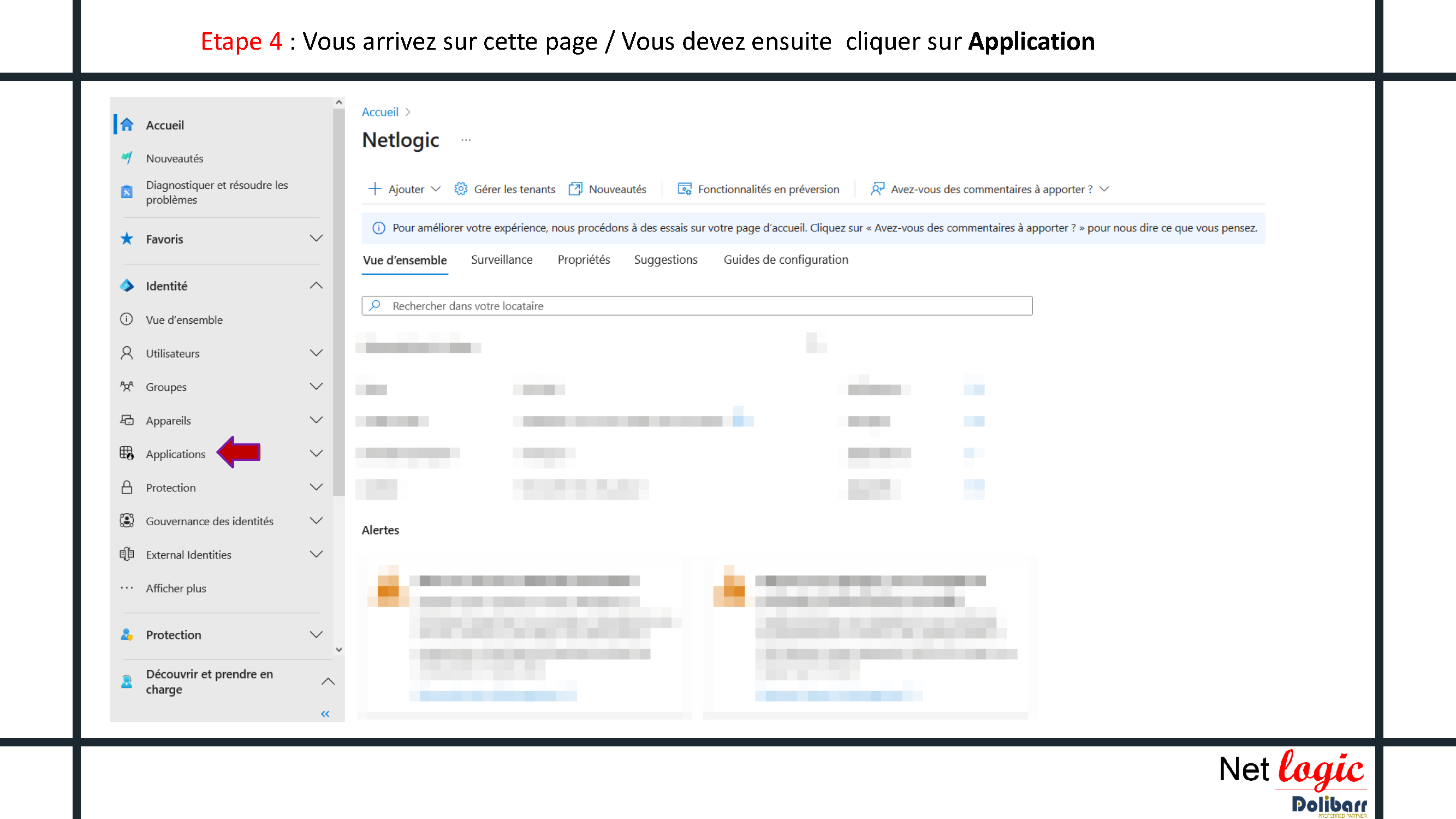Click the External Identities icon
Viewport: 1456px width, 819px height.
[127, 554]
